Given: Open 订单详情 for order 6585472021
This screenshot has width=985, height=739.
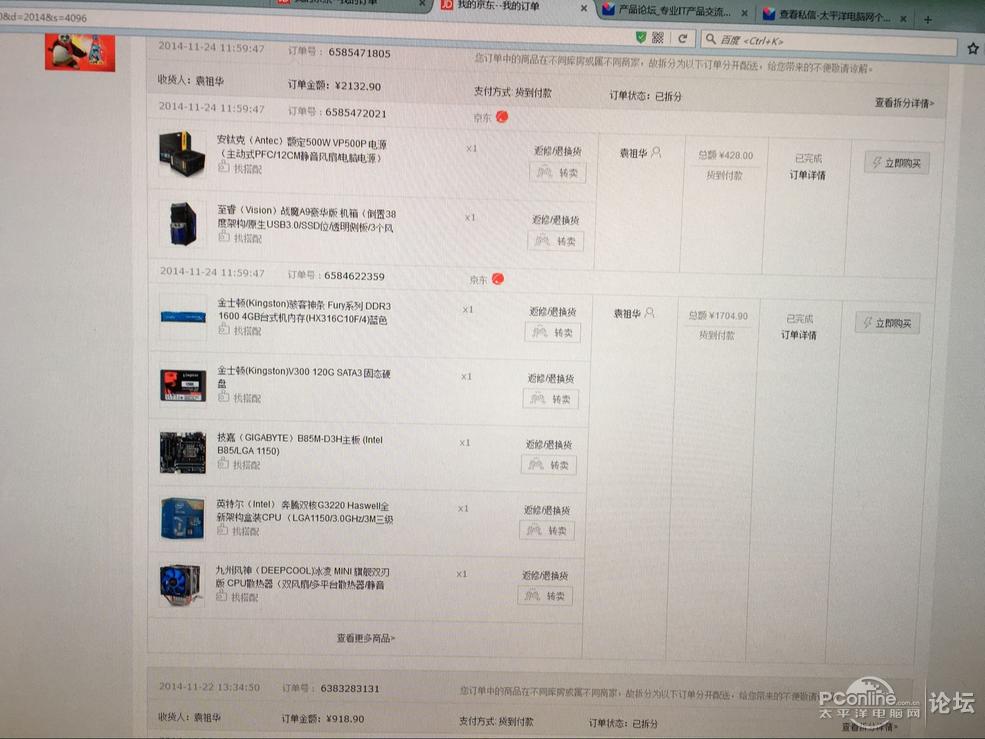Looking at the screenshot, I should click(807, 175).
